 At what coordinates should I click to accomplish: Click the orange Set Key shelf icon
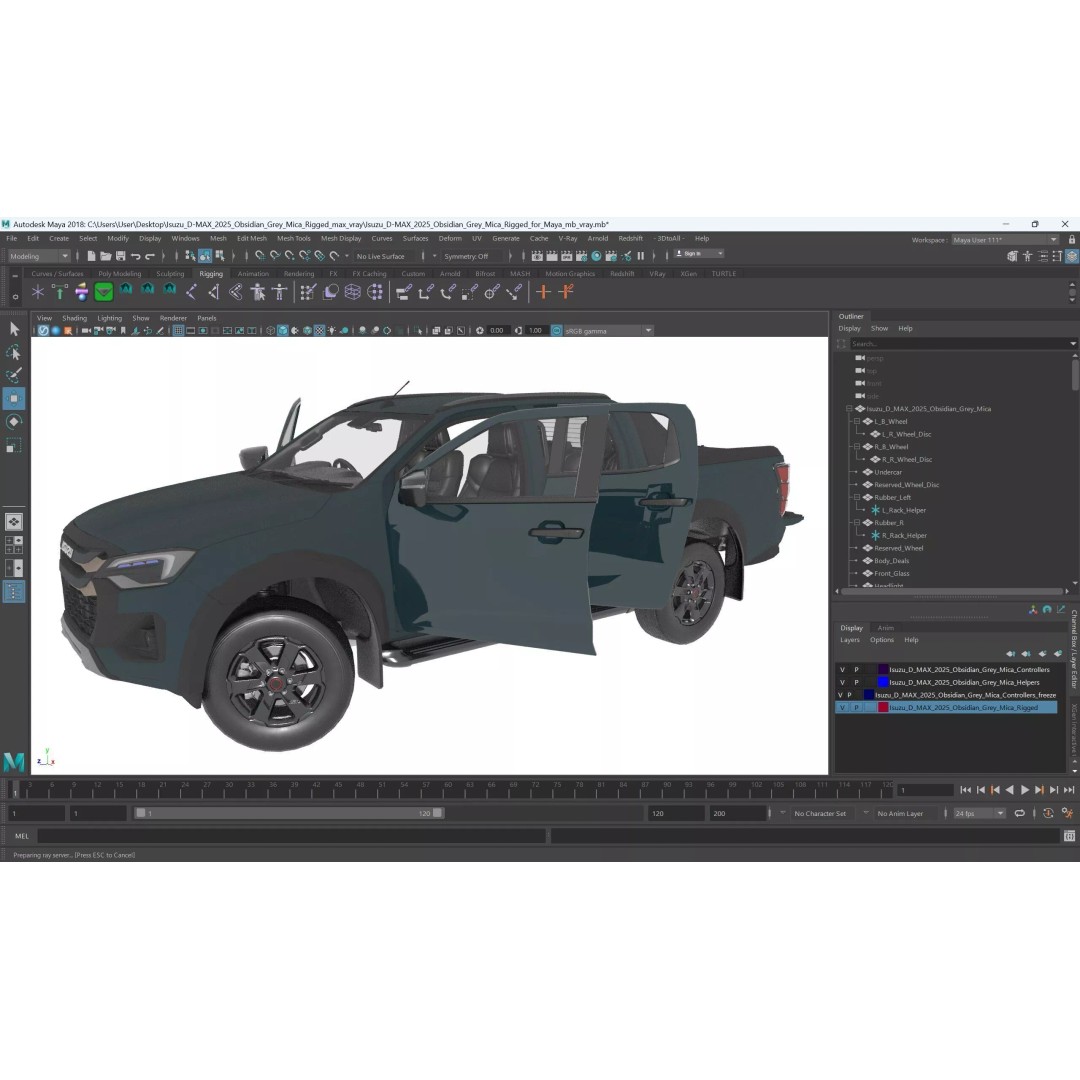coord(543,292)
